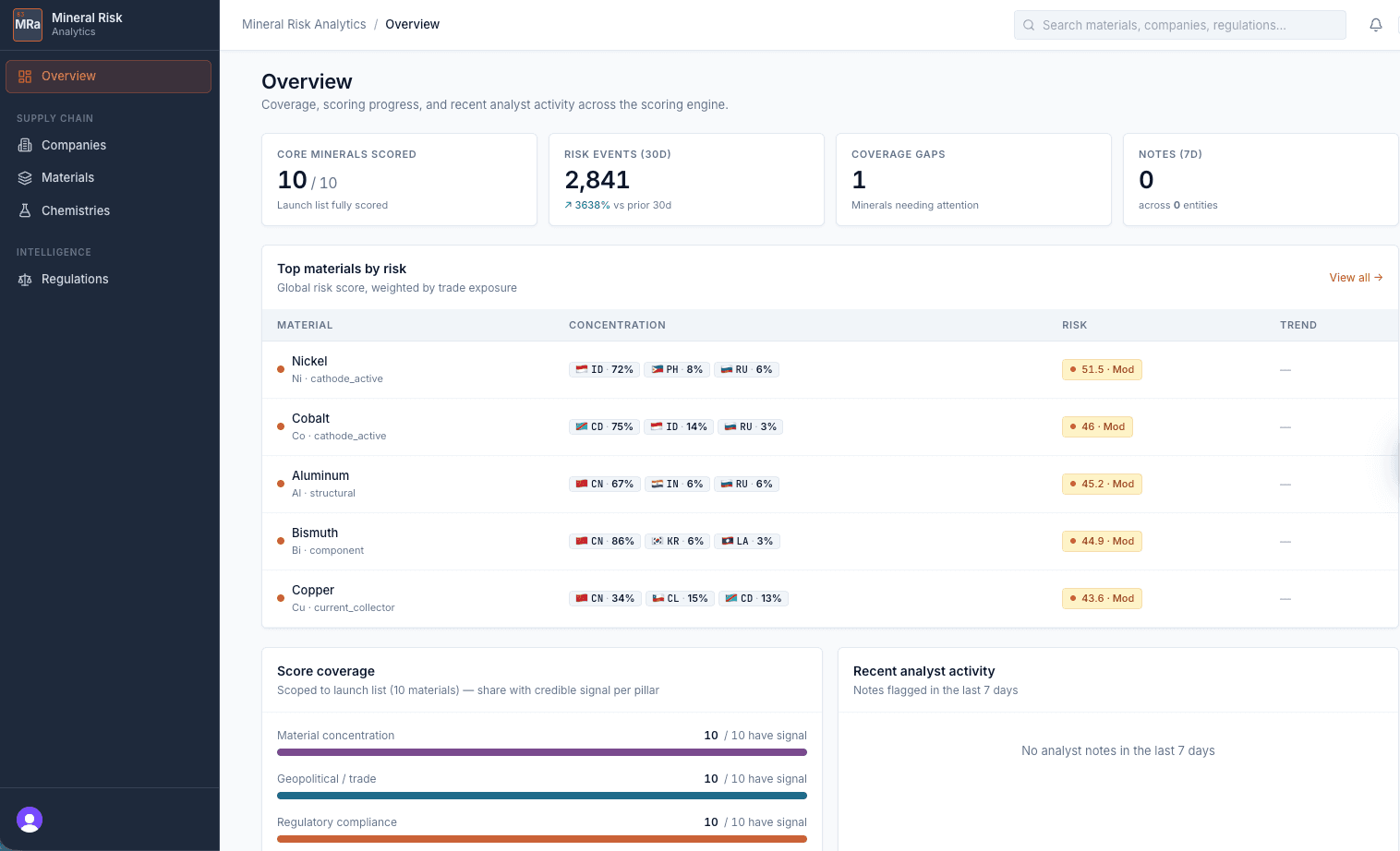Open the Materials page
Viewport: 1400px width, 851px height.
click(x=108, y=178)
